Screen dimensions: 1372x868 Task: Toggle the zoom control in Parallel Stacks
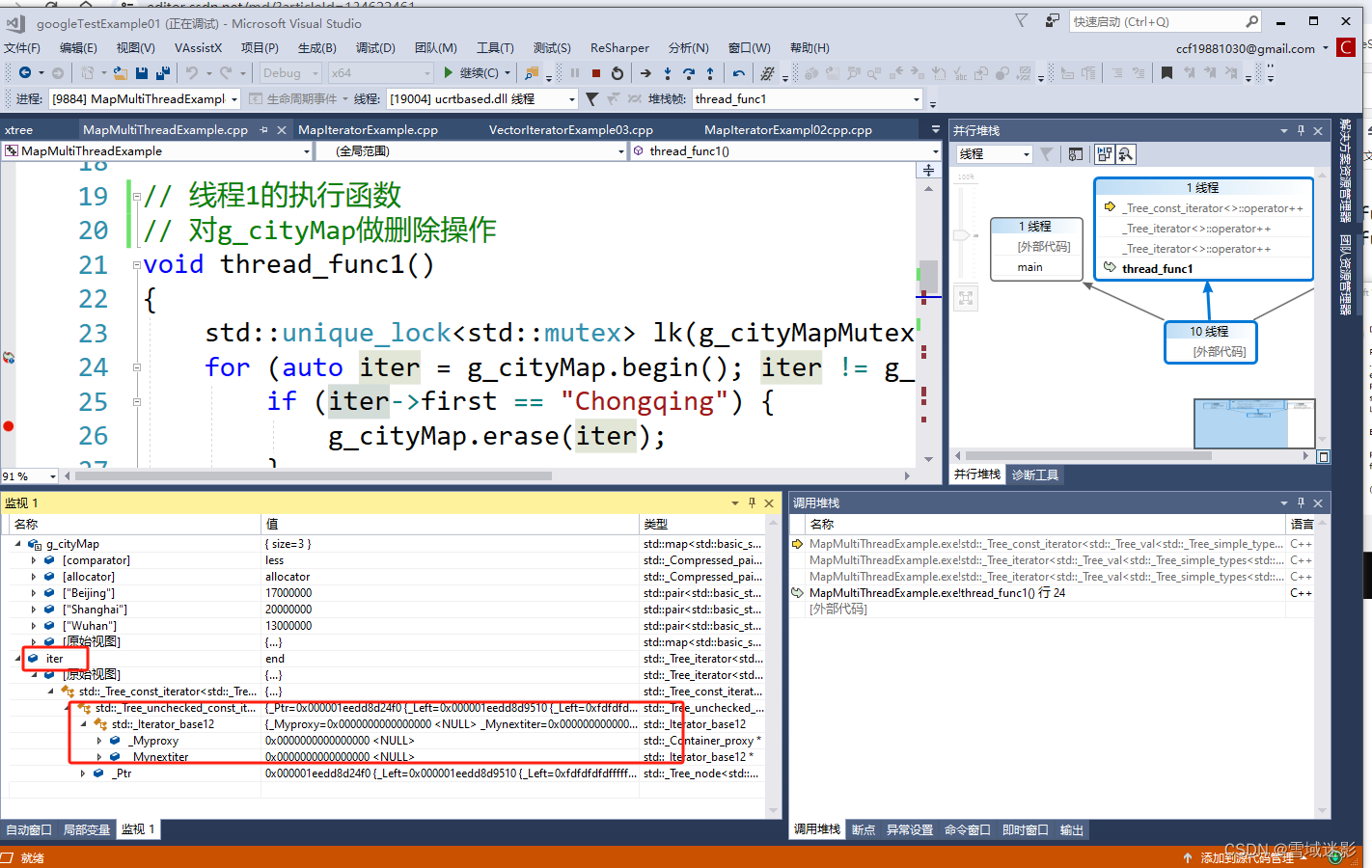(1125, 154)
